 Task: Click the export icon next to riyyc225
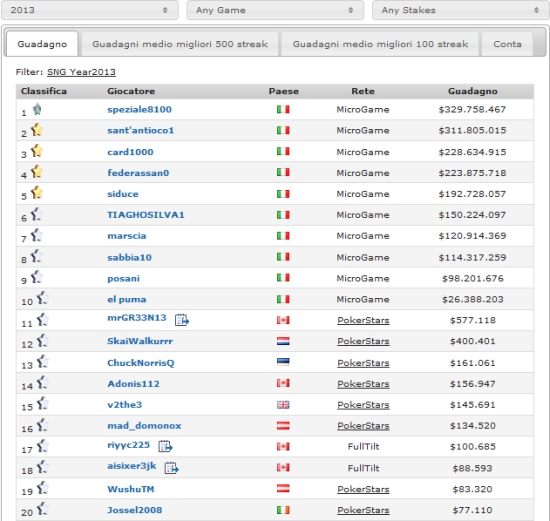tap(165, 446)
